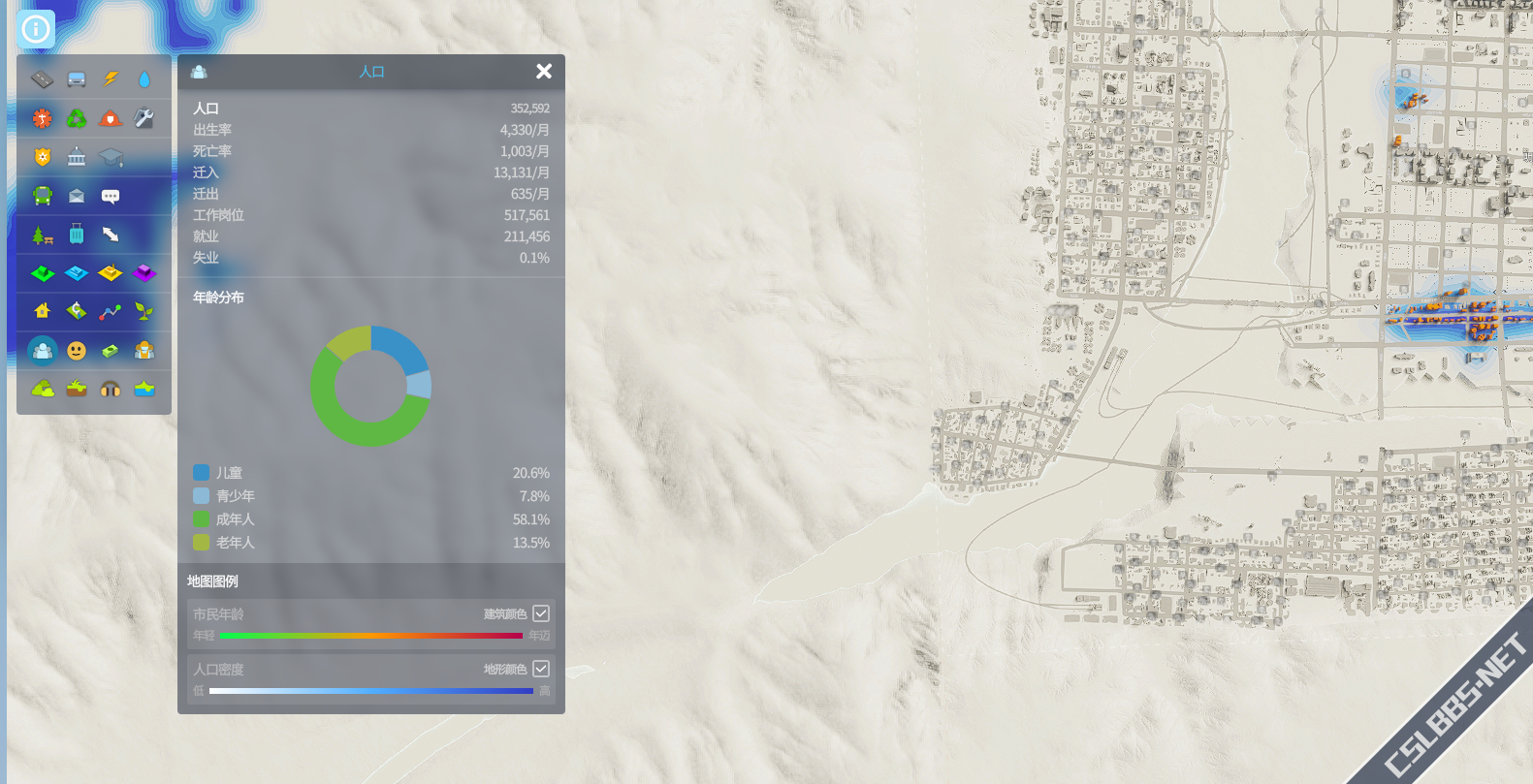Image resolution: width=1533 pixels, height=784 pixels.
Task: Click the 市民年龄 color gradient bar
Action: (x=371, y=636)
